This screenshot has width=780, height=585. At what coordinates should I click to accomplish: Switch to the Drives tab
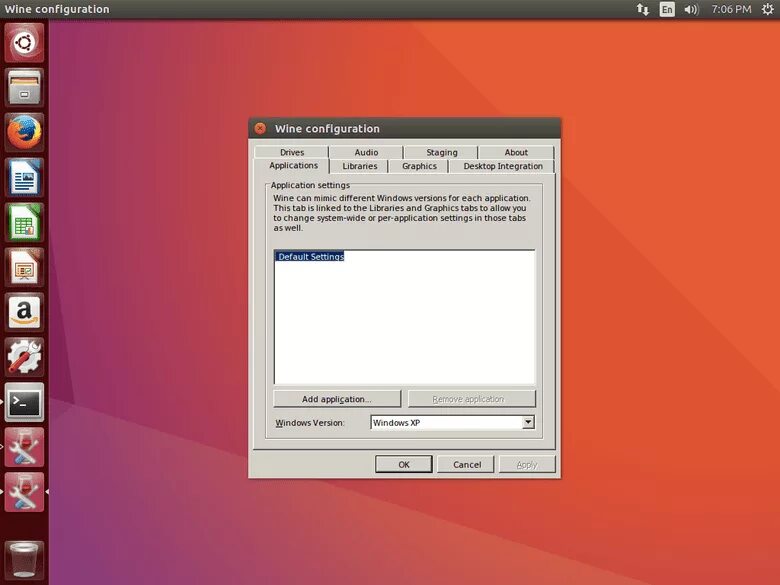click(x=292, y=152)
